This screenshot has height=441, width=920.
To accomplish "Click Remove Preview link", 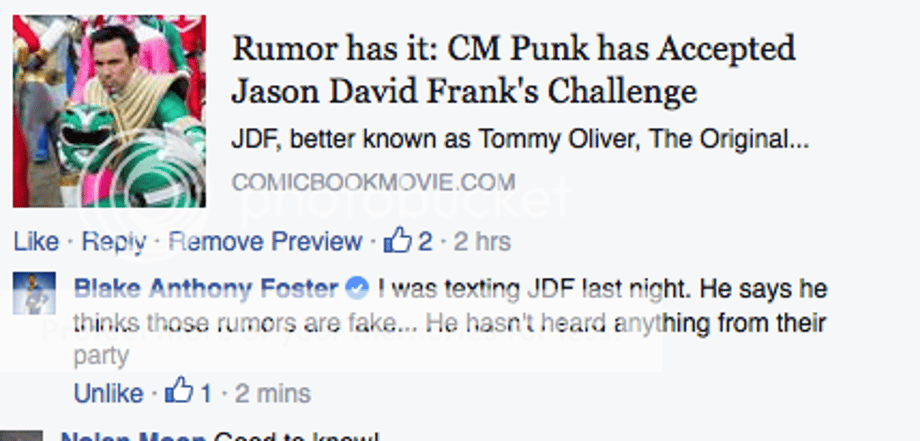I will [x=265, y=241].
